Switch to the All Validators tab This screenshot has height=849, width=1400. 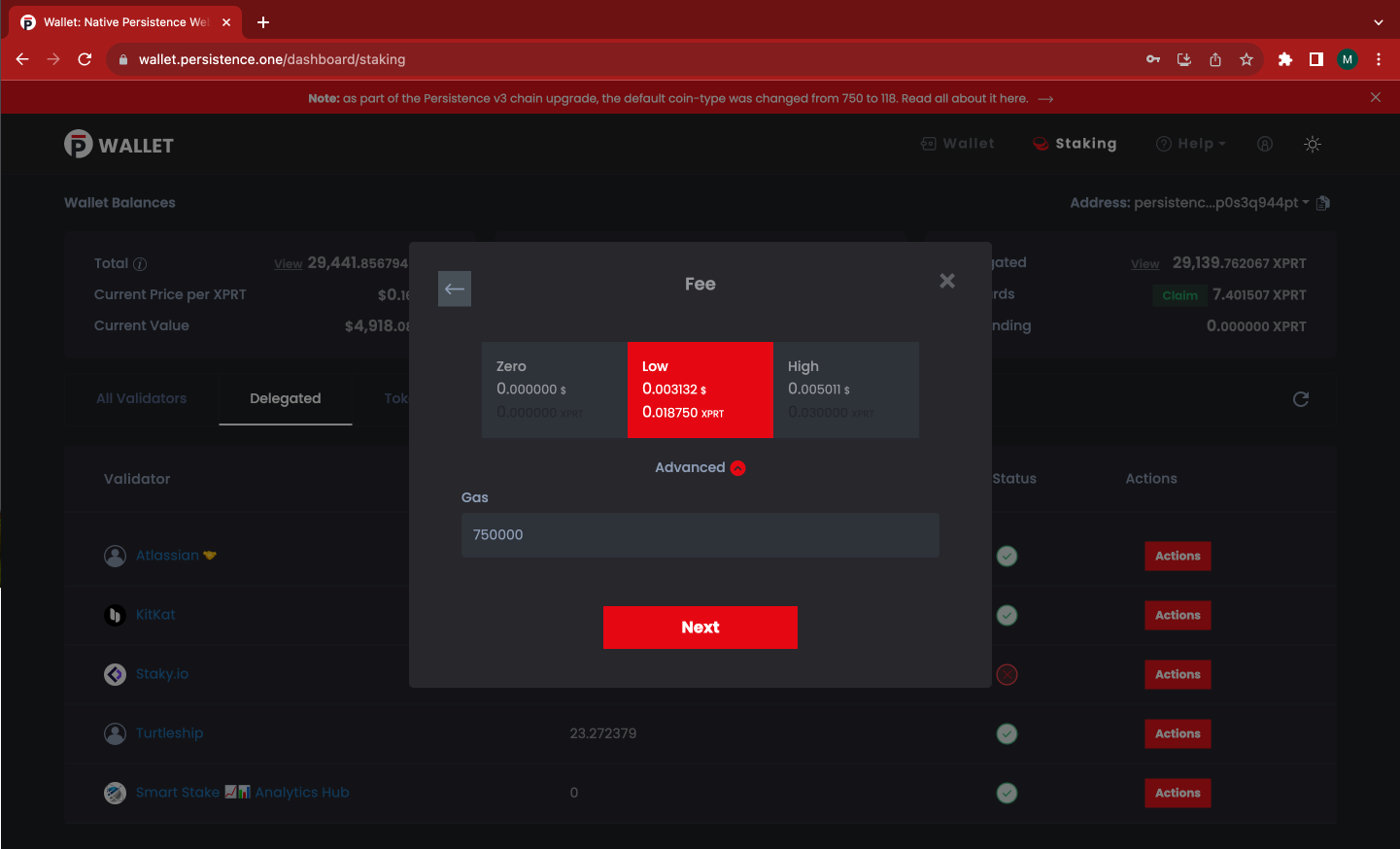click(142, 398)
